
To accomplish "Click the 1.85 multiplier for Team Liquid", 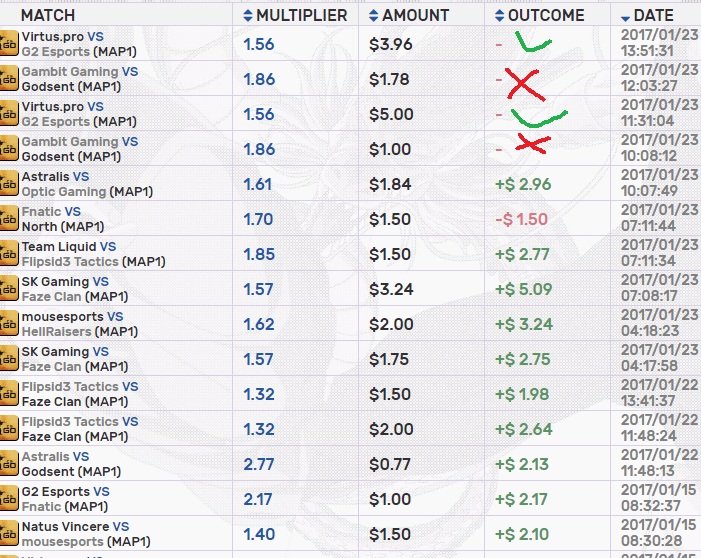I will [259, 254].
